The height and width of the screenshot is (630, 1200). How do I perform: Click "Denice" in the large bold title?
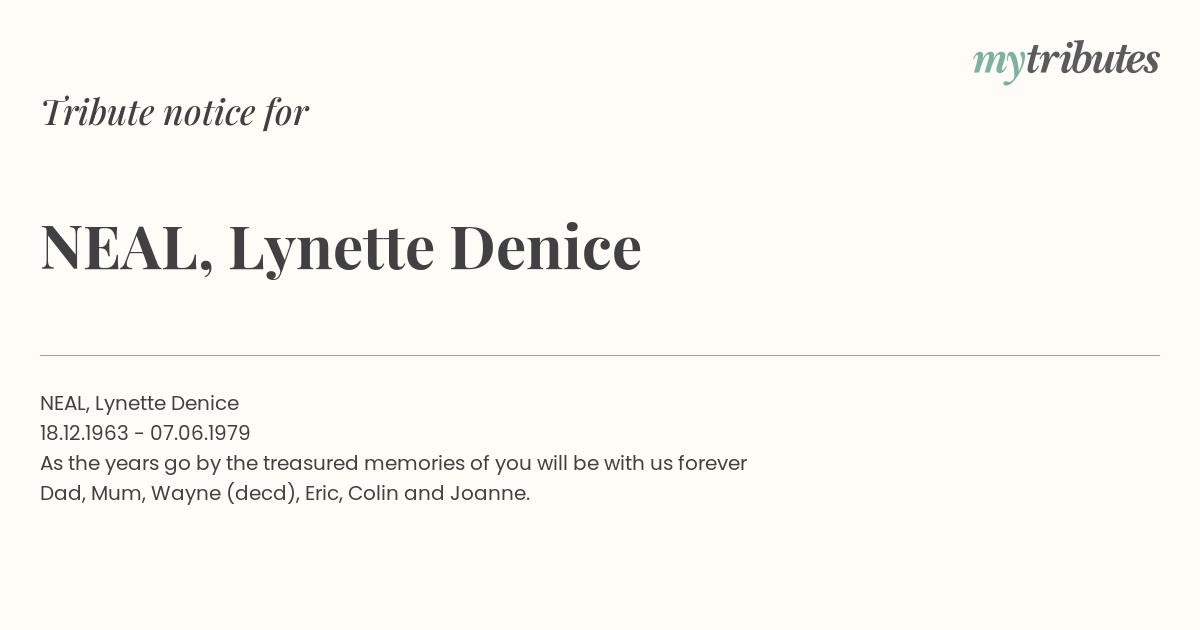coord(545,247)
